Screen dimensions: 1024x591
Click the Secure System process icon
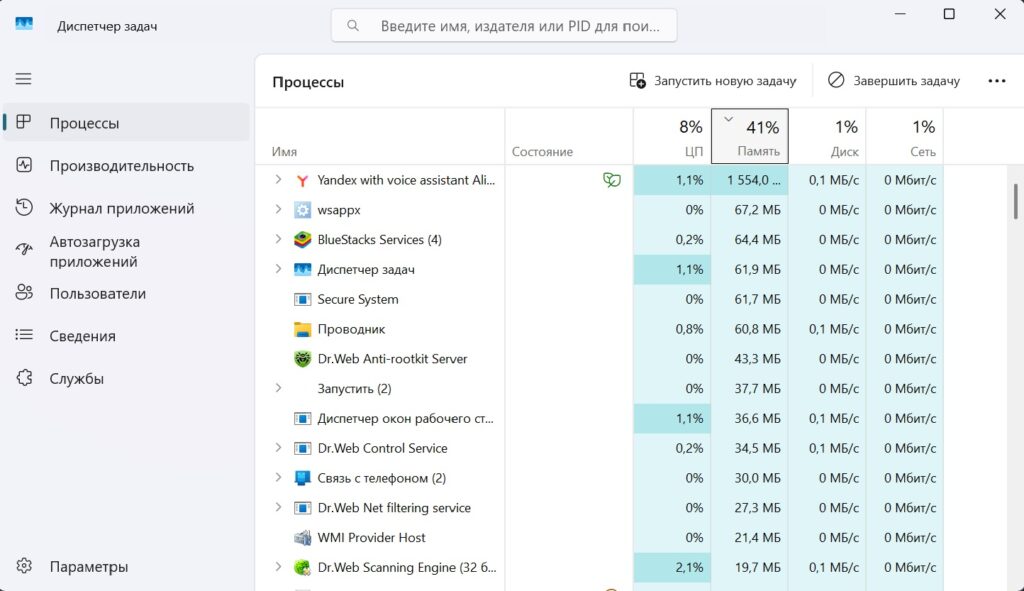tap(302, 299)
